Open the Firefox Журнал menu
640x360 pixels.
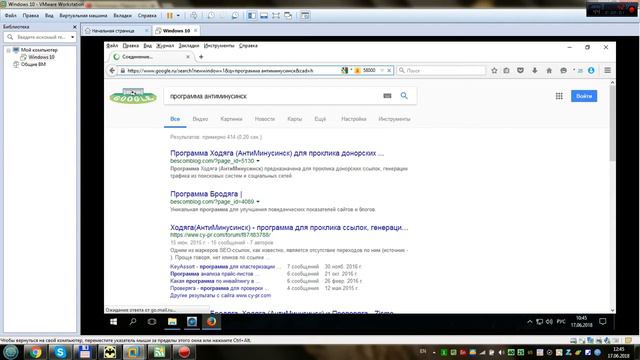165,46
